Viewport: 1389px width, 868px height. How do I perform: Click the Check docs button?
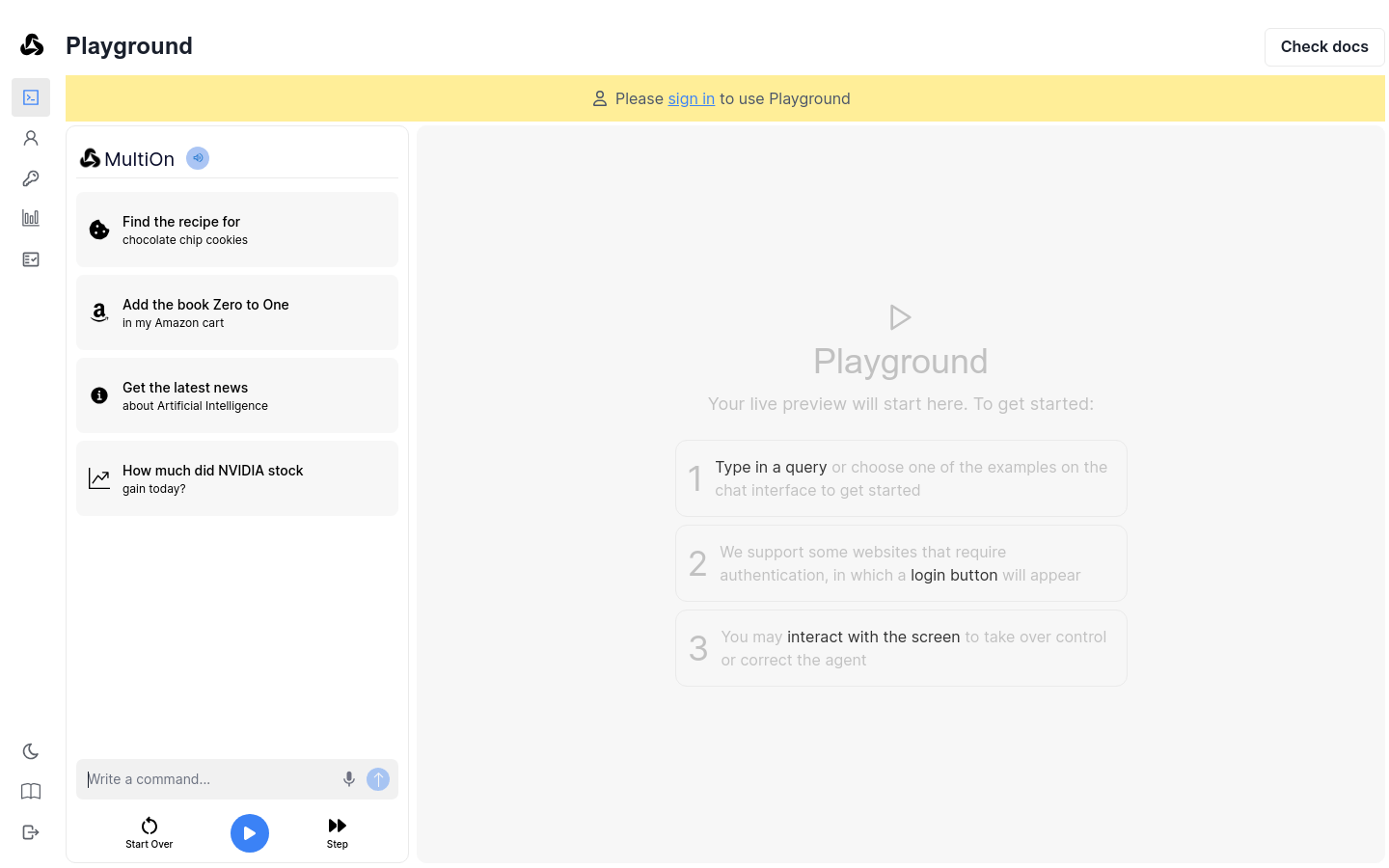pyautogui.click(x=1323, y=46)
